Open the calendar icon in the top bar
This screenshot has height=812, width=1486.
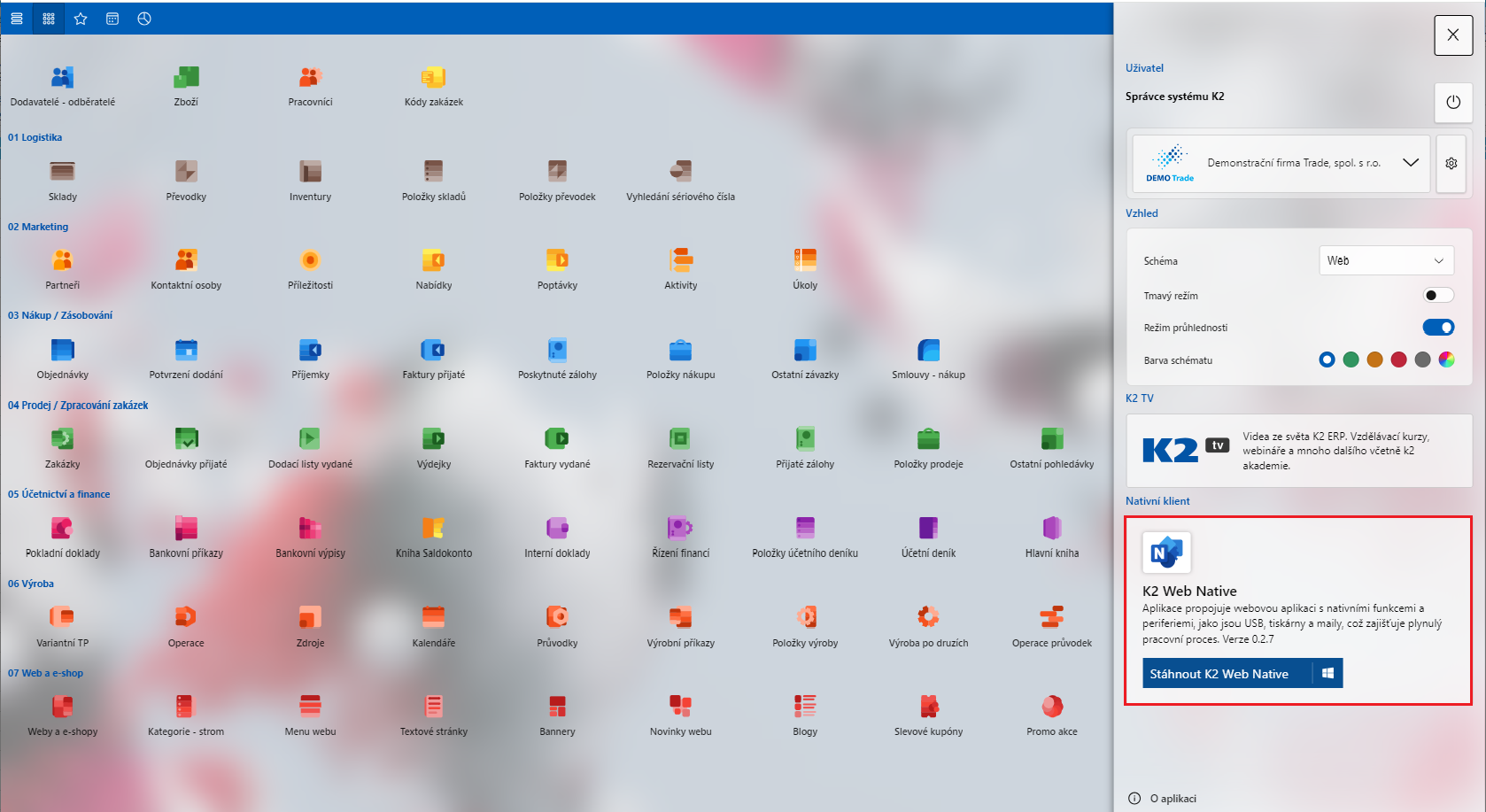[x=112, y=19]
